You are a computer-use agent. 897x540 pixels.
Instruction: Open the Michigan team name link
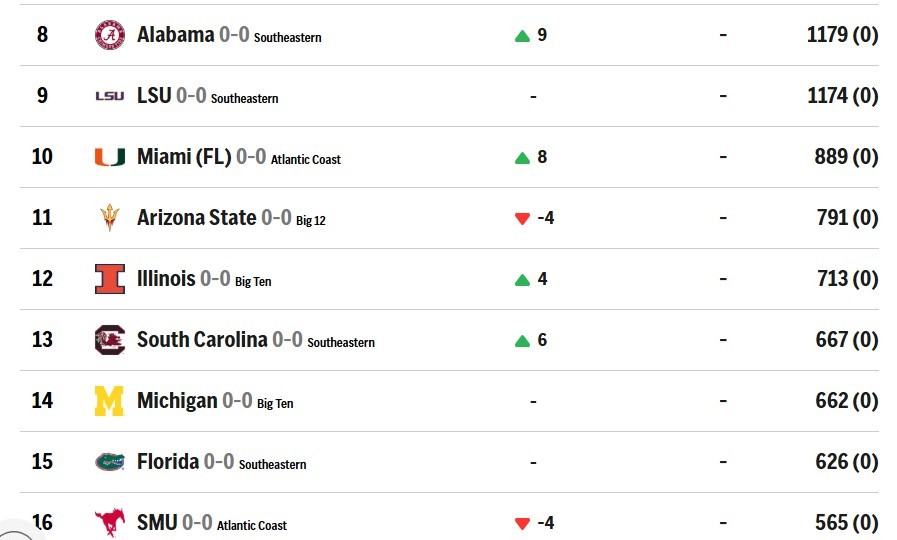coord(177,401)
